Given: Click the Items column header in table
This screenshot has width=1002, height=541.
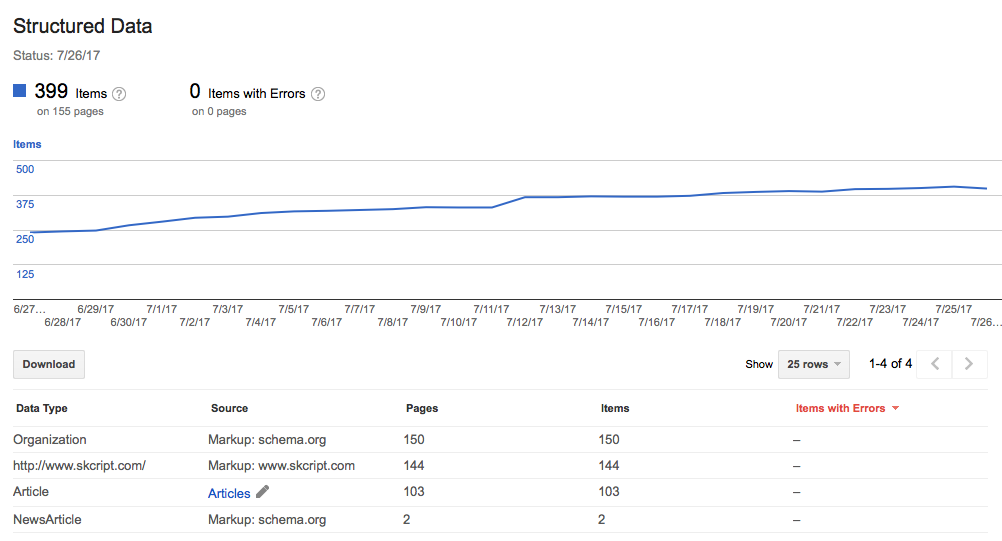Looking at the screenshot, I should pyautogui.click(x=615, y=408).
